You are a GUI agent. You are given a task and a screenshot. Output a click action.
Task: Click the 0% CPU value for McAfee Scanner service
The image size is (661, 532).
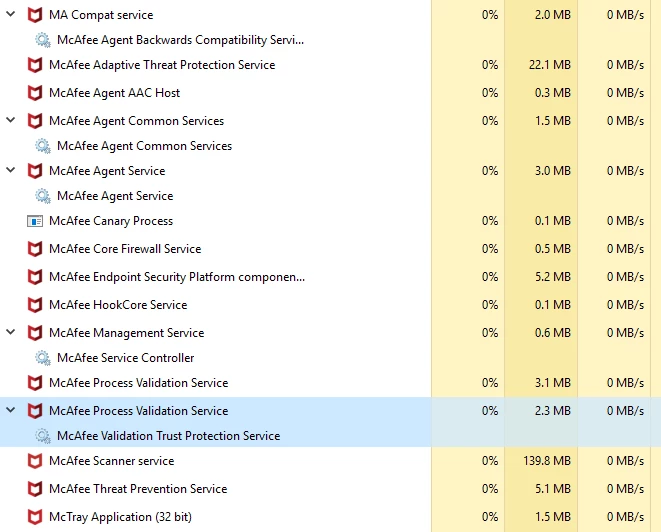click(490, 461)
